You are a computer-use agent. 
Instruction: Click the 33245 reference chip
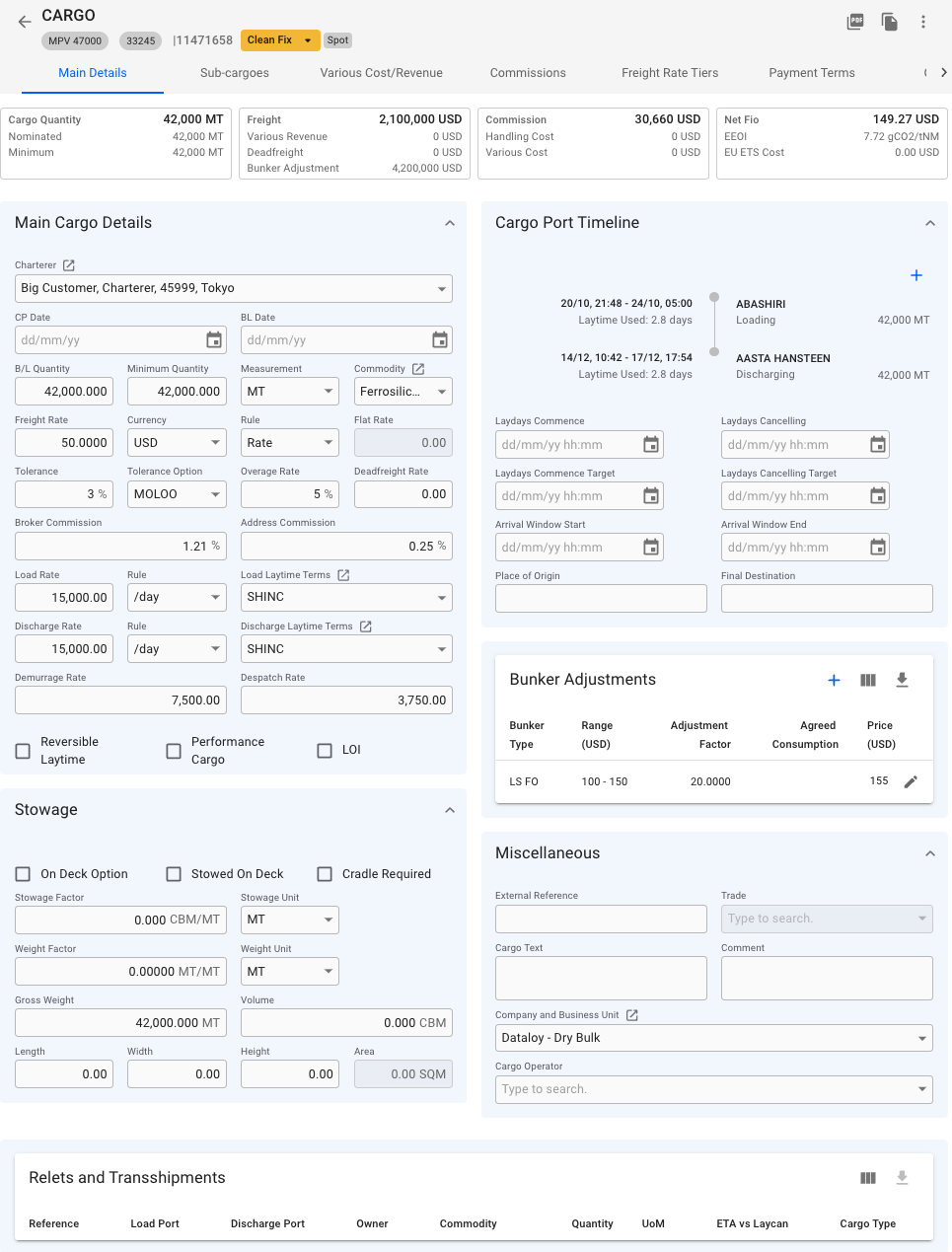pos(141,40)
